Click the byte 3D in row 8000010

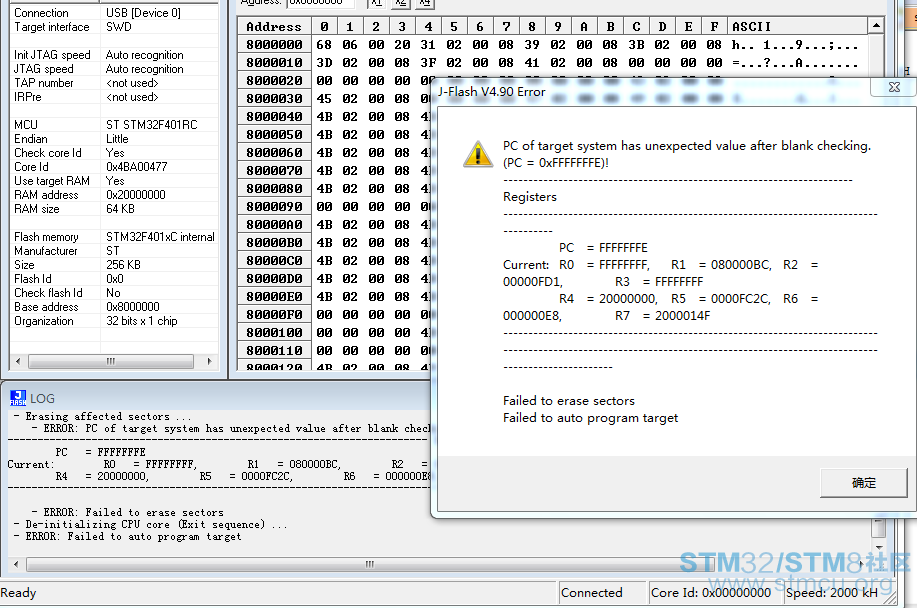tap(324, 63)
